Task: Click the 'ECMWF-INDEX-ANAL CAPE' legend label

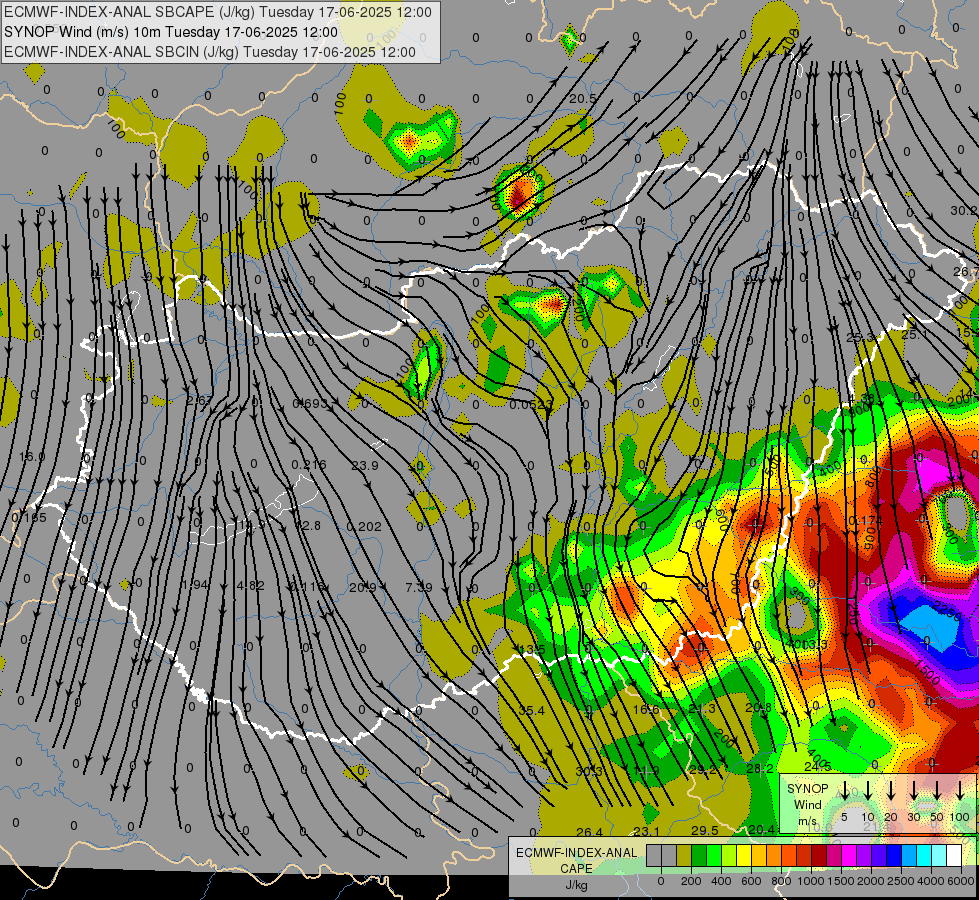Action: (x=576, y=860)
